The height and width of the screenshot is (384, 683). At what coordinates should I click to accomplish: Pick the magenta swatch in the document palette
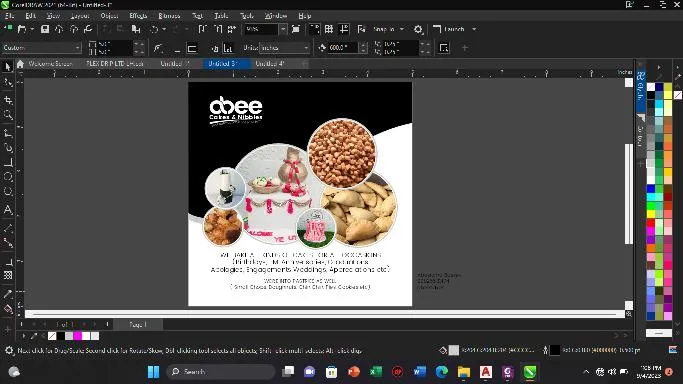pyautogui.click(x=78, y=336)
